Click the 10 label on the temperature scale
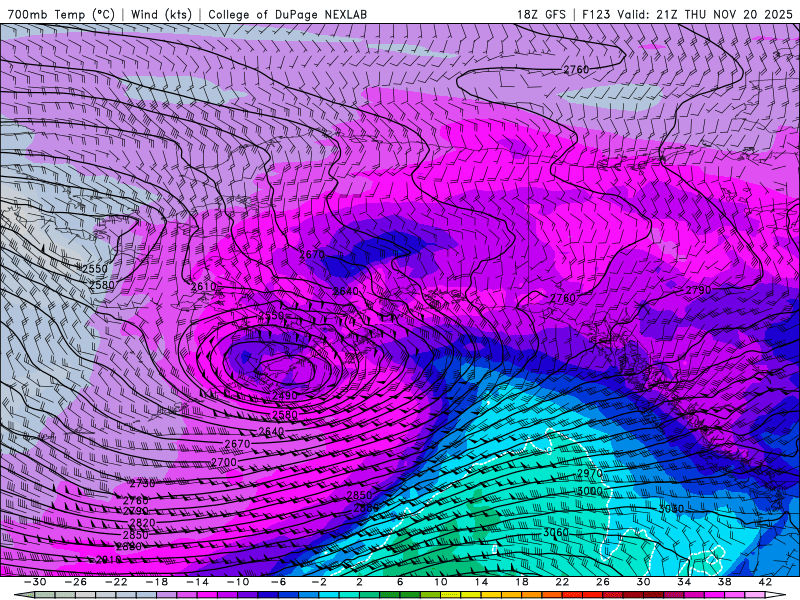This screenshot has width=800, height=600. 441,582
